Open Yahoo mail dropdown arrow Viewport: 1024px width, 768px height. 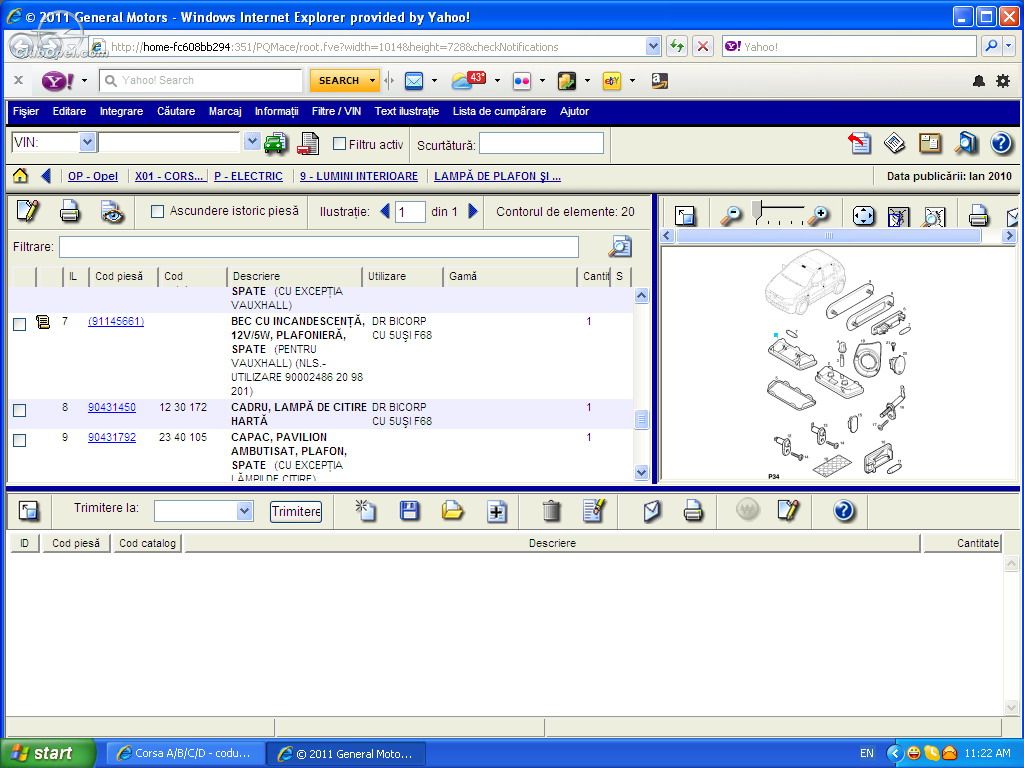[434, 80]
